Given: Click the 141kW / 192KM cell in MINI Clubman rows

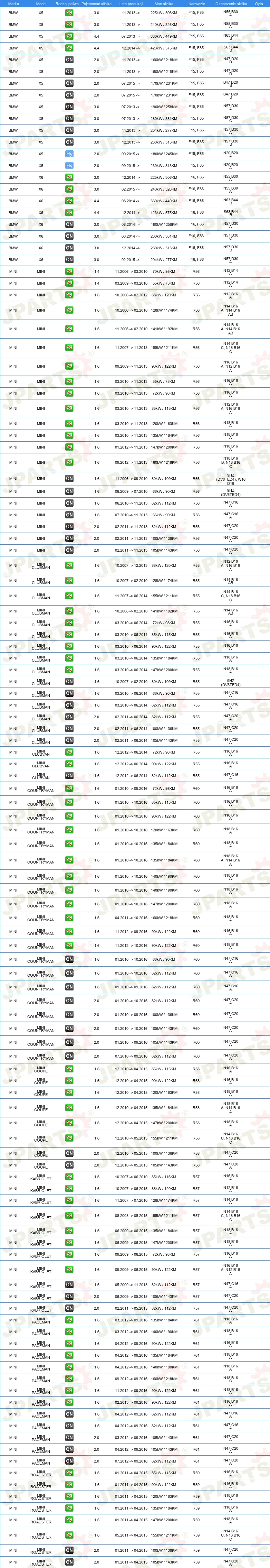Looking at the screenshot, I should click(x=164, y=611).
